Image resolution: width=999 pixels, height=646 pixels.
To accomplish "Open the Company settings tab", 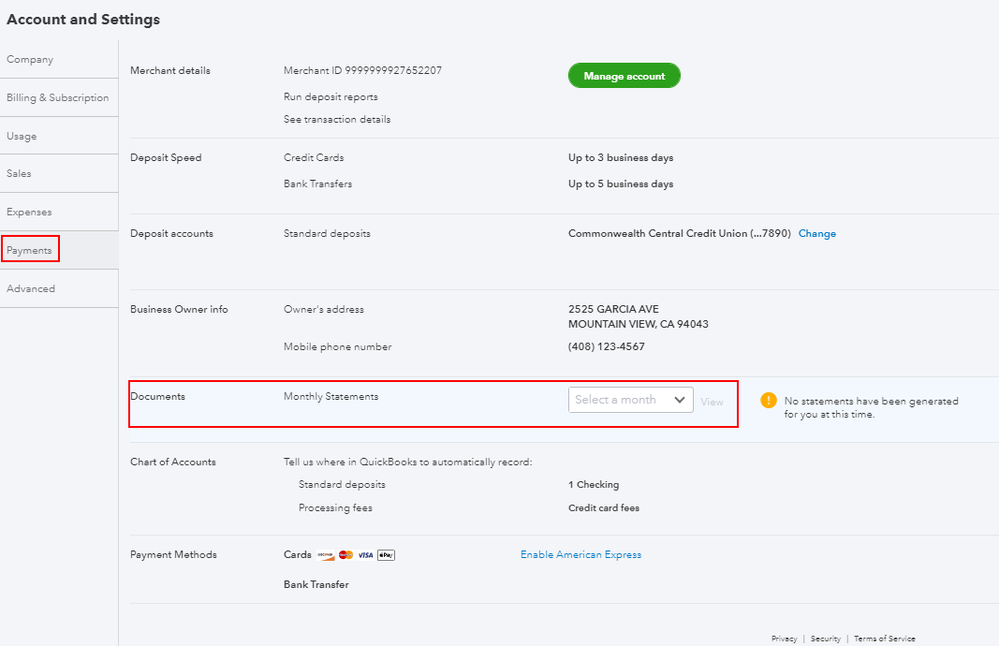I will click(30, 60).
